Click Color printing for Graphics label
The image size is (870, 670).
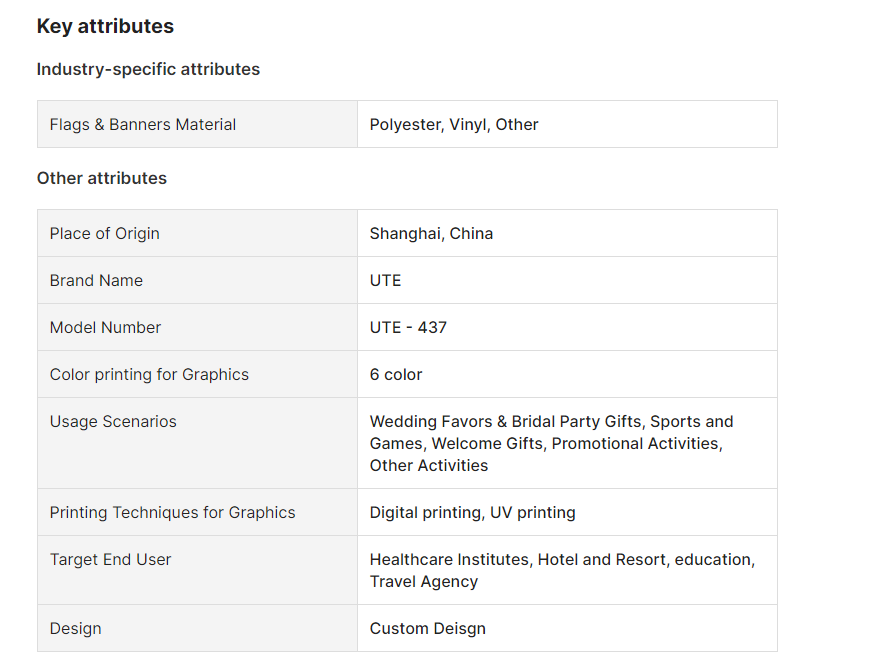tap(149, 375)
